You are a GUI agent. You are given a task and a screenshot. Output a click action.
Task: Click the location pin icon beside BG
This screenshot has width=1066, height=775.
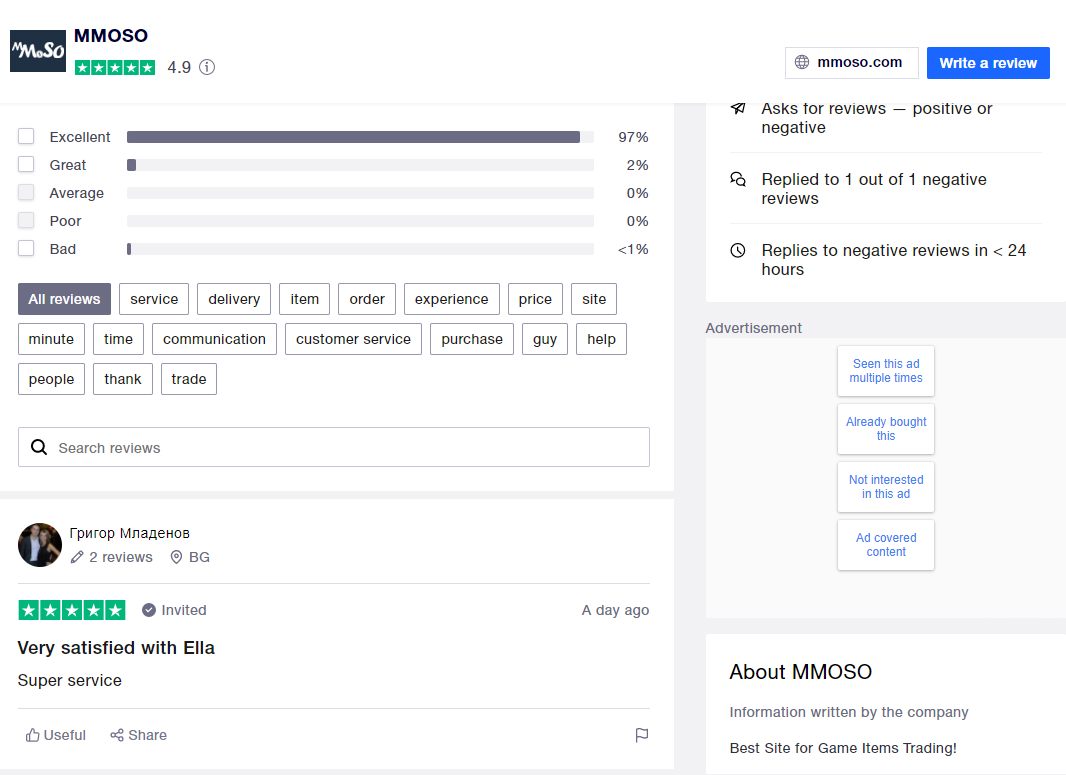click(176, 557)
